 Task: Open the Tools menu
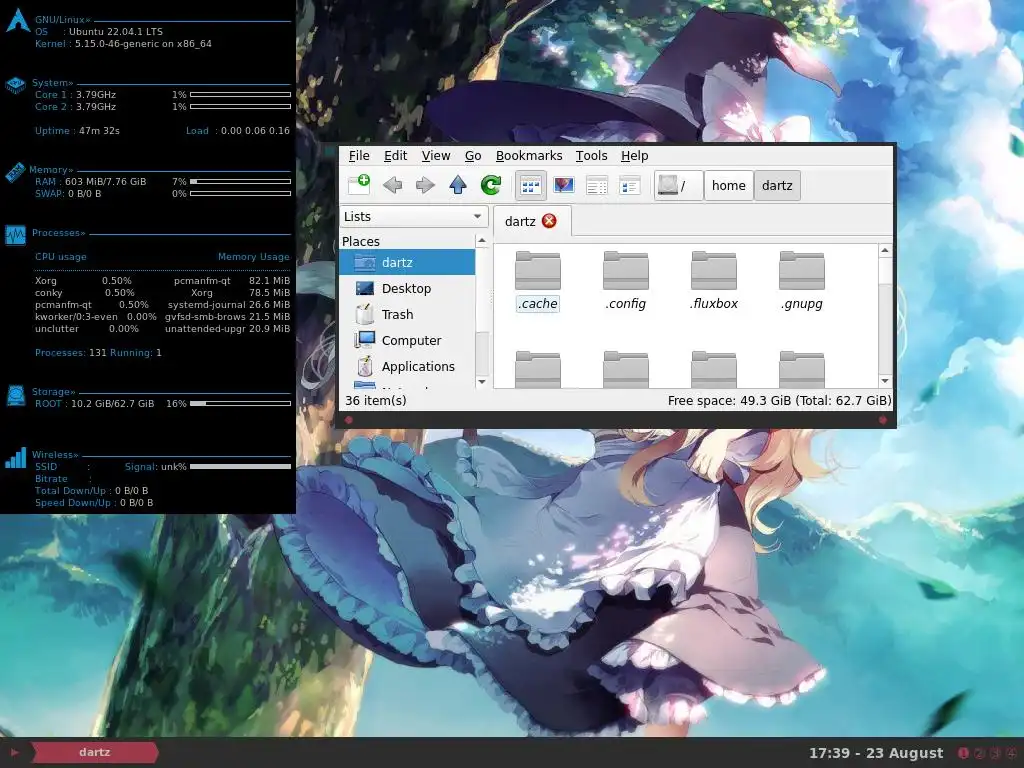pos(591,155)
